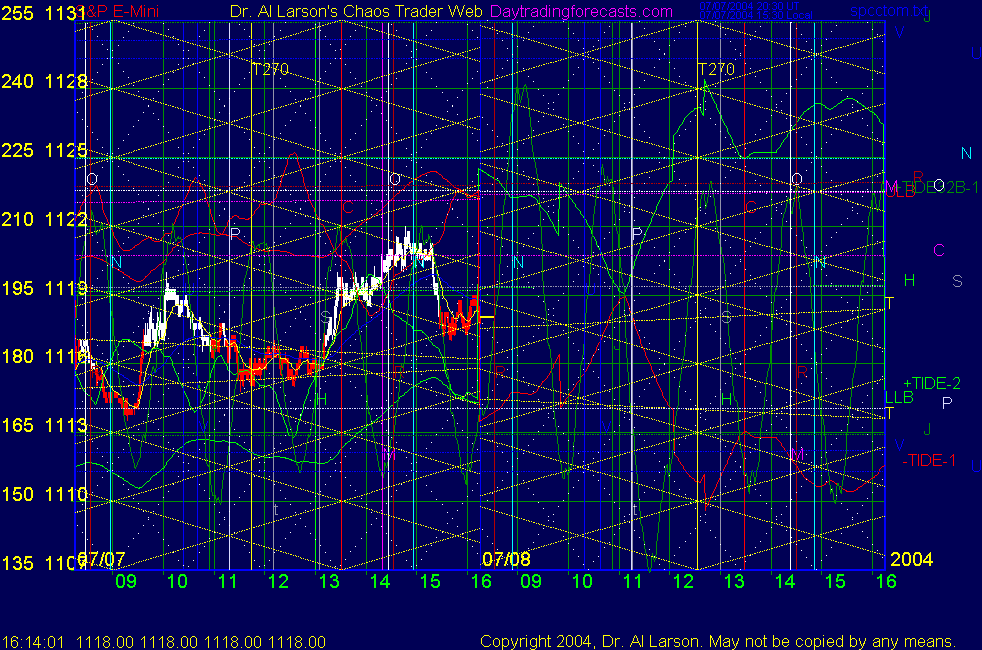The height and width of the screenshot is (650, 982).
Task: Select the Copyright 2004 Dr. Al Larson notice
Action: [718, 641]
